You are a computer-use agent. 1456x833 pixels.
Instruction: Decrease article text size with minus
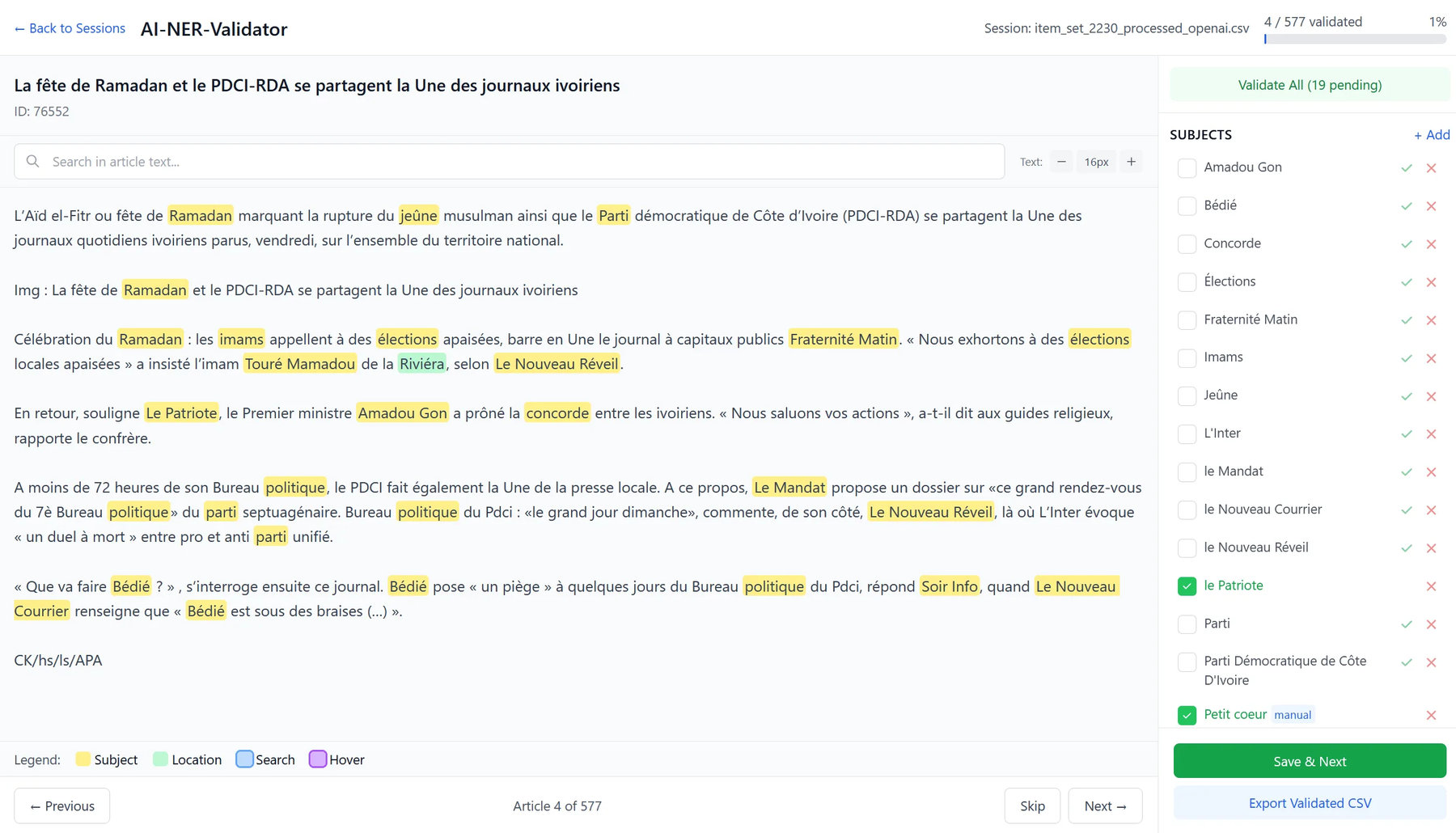[1061, 162]
